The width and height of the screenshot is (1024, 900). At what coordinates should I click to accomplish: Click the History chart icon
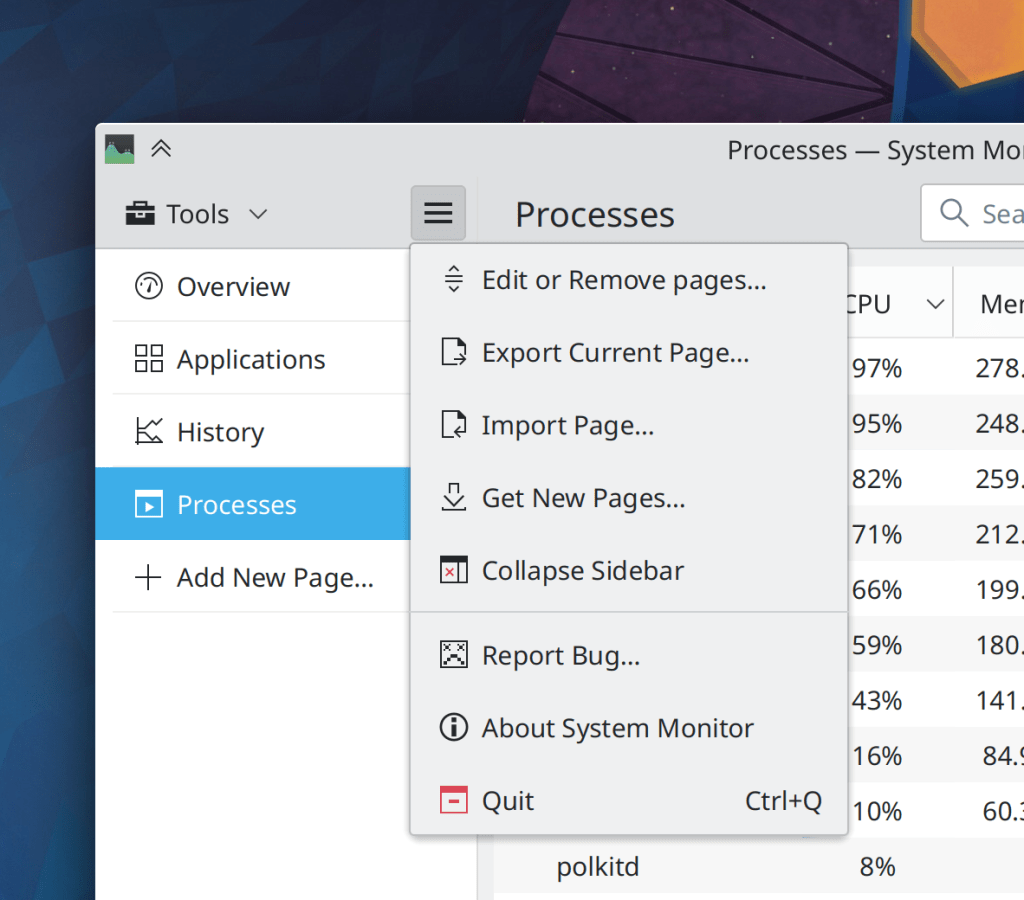(x=148, y=432)
